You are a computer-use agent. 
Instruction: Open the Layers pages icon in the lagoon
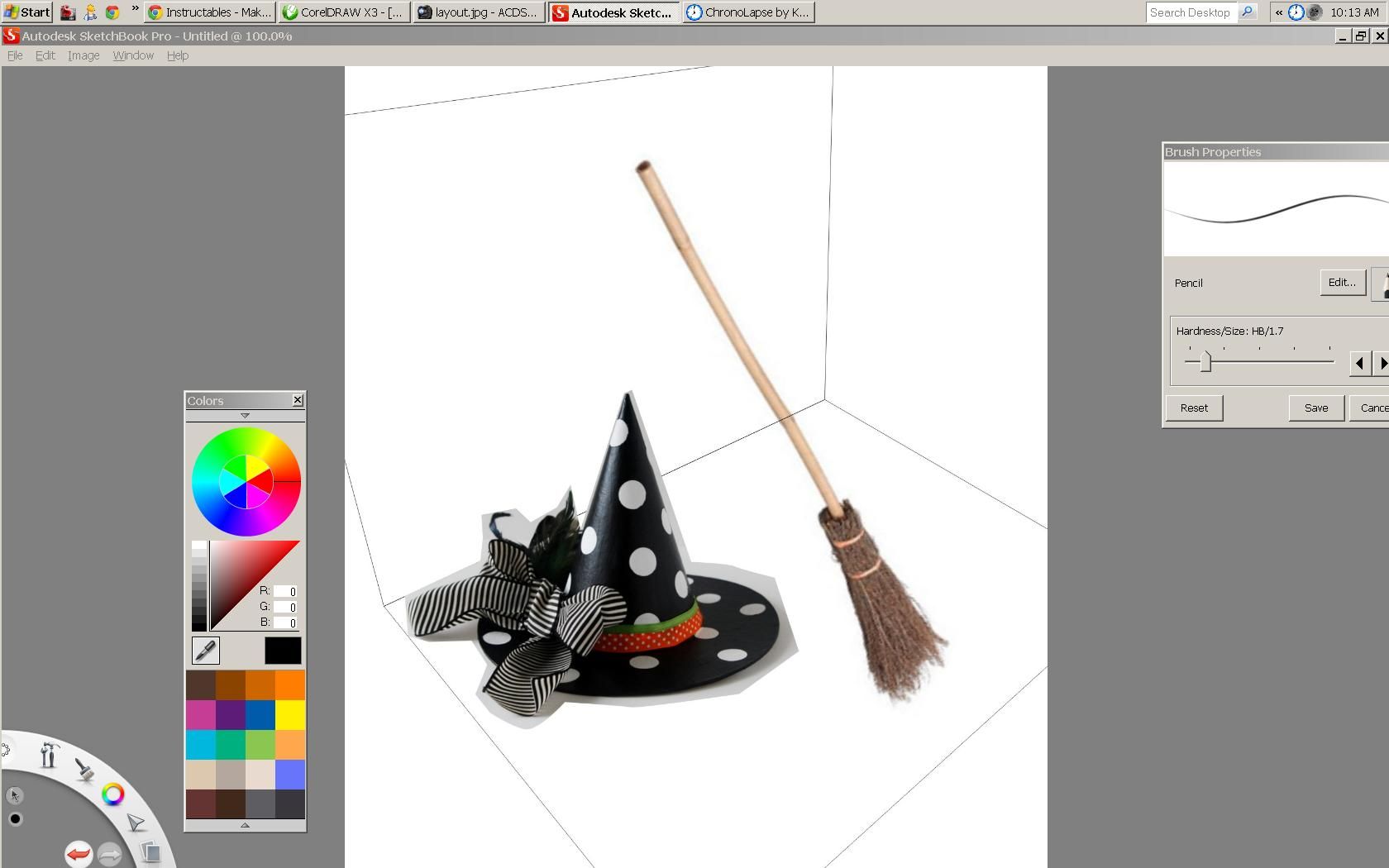(152, 851)
